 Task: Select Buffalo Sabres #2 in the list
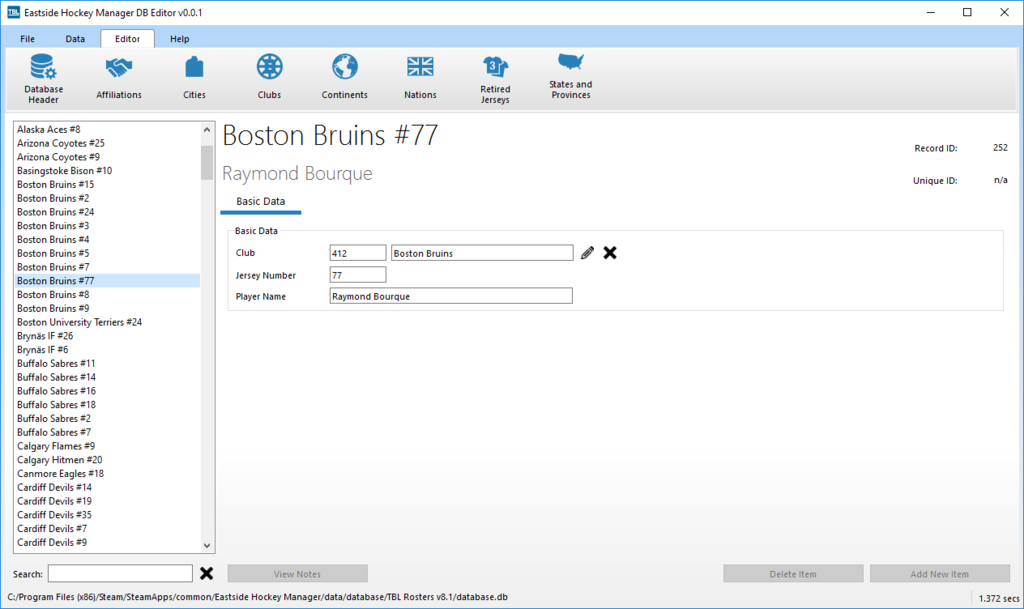pos(107,418)
